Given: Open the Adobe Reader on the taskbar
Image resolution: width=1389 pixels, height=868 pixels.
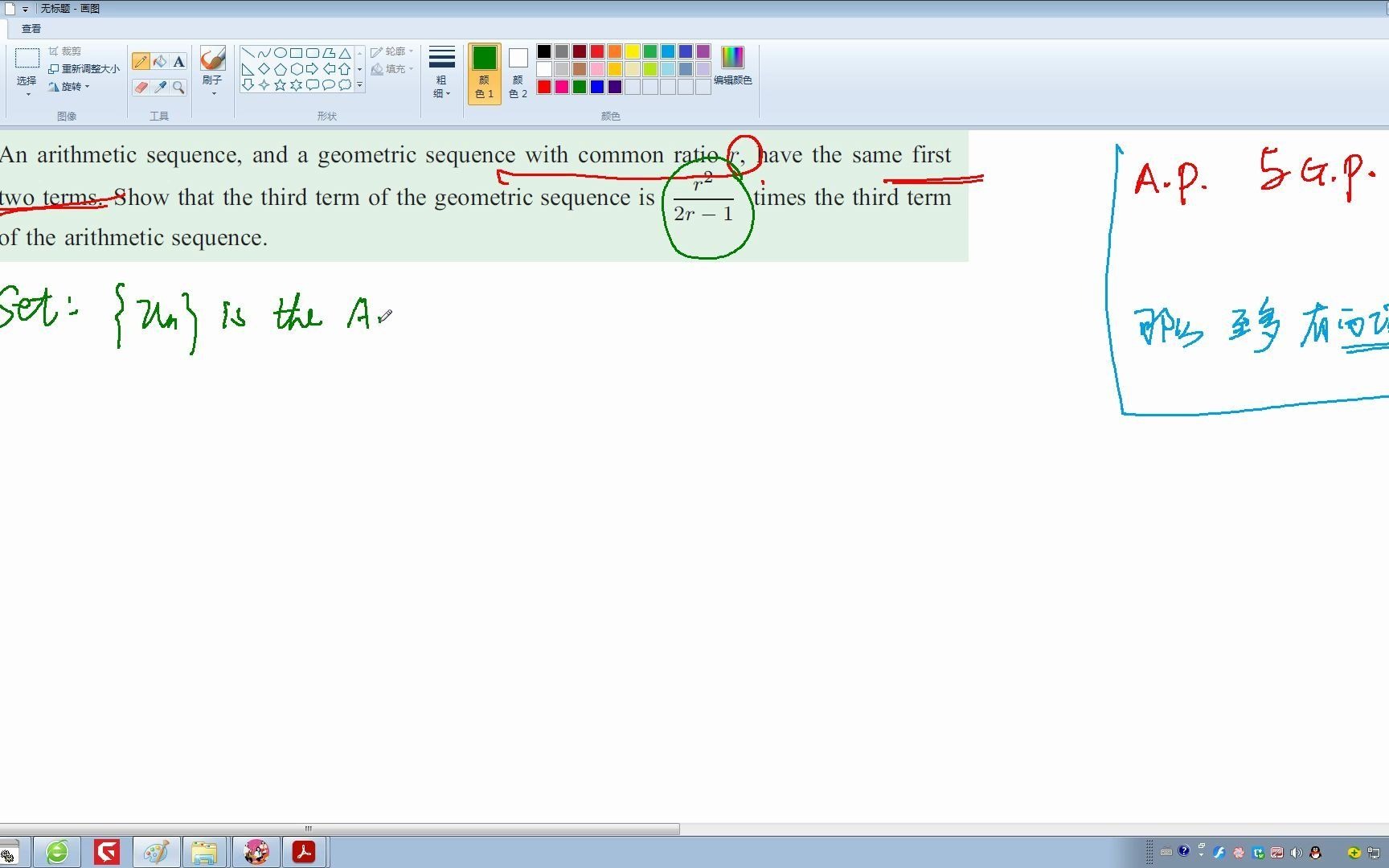Looking at the screenshot, I should coord(305,851).
